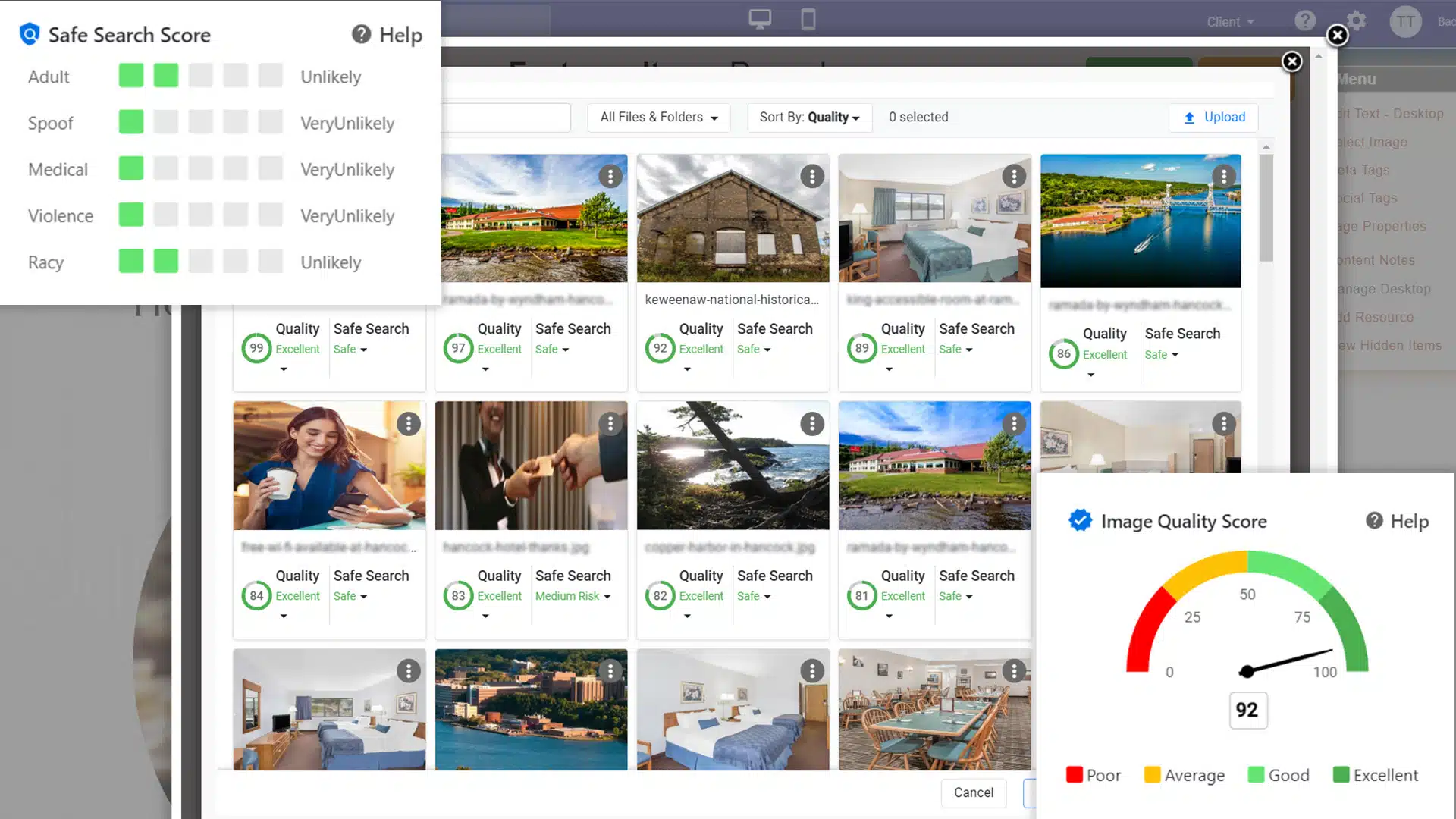Screen dimensions: 1456x819
Task: Open options menu on blue bedspread room image
Action: 812,671
